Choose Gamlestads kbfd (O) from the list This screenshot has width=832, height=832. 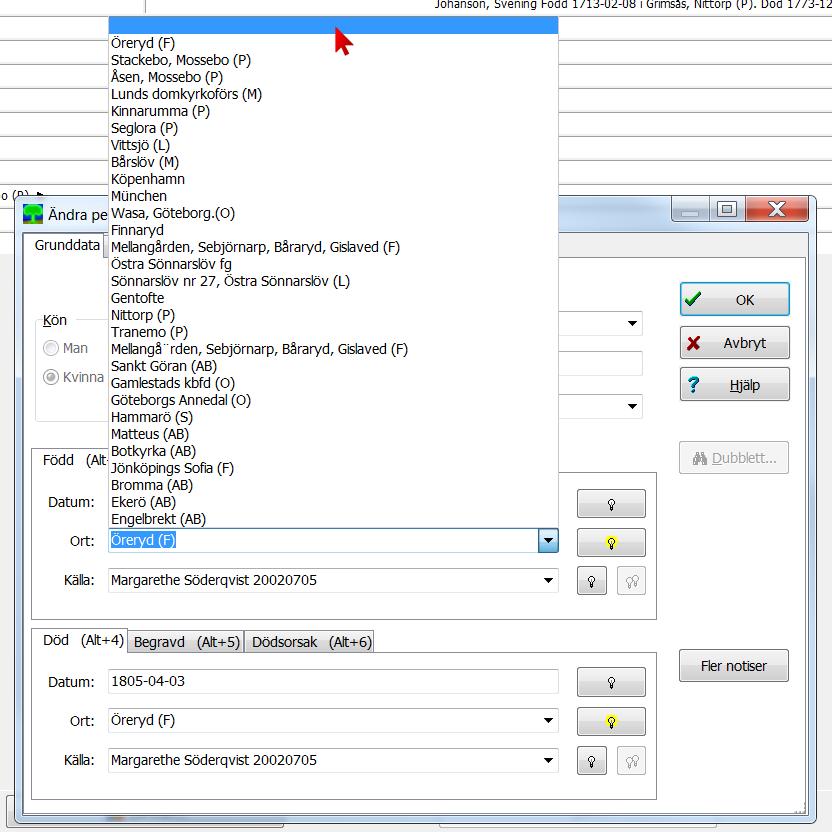[x=333, y=383]
